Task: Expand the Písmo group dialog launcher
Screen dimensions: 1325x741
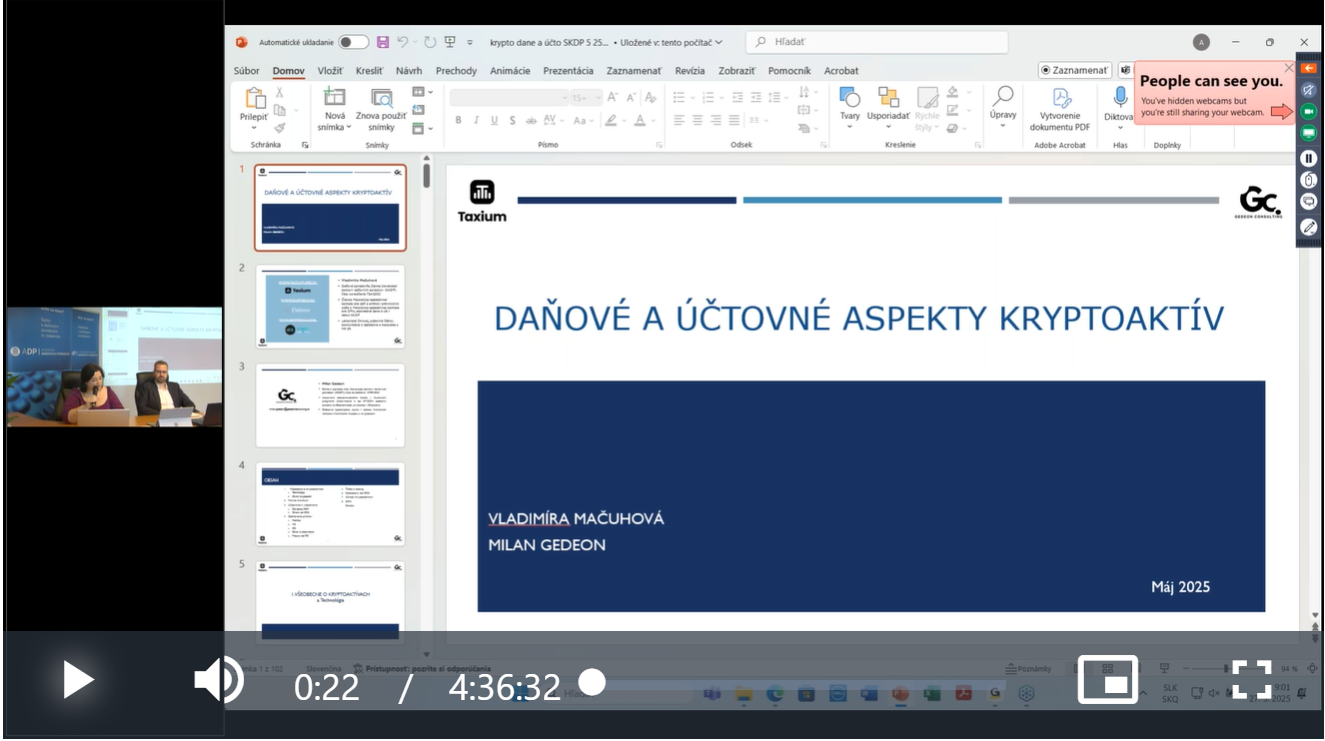Action: click(x=659, y=145)
